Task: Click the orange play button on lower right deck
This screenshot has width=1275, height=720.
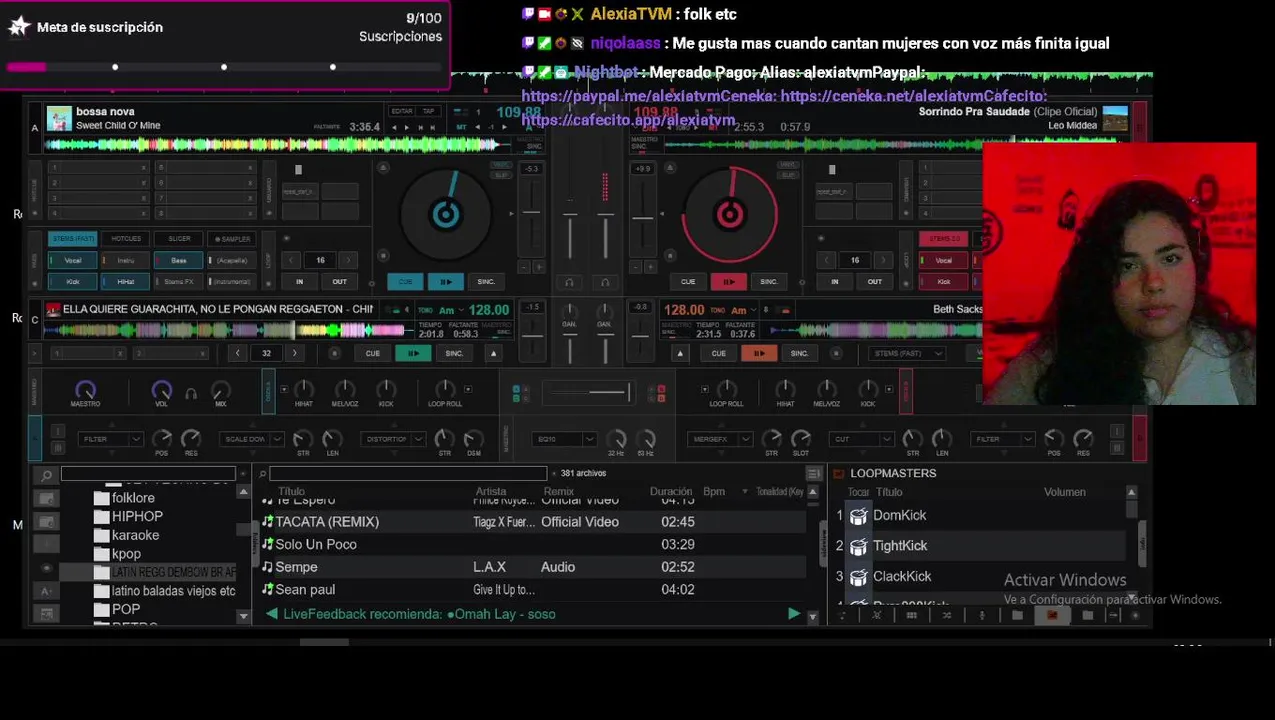Action: [759, 353]
